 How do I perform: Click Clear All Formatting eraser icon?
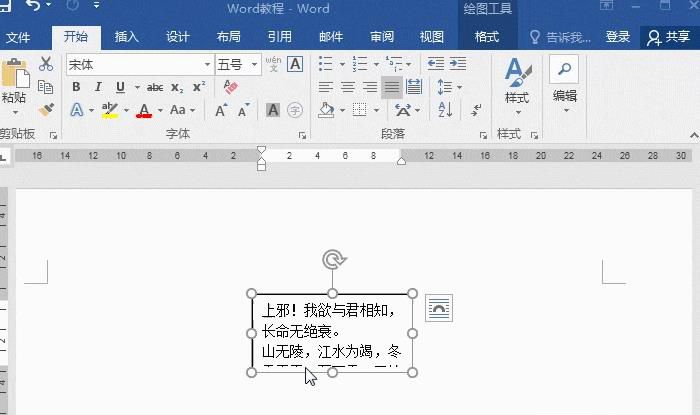click(x=230, y=87)
